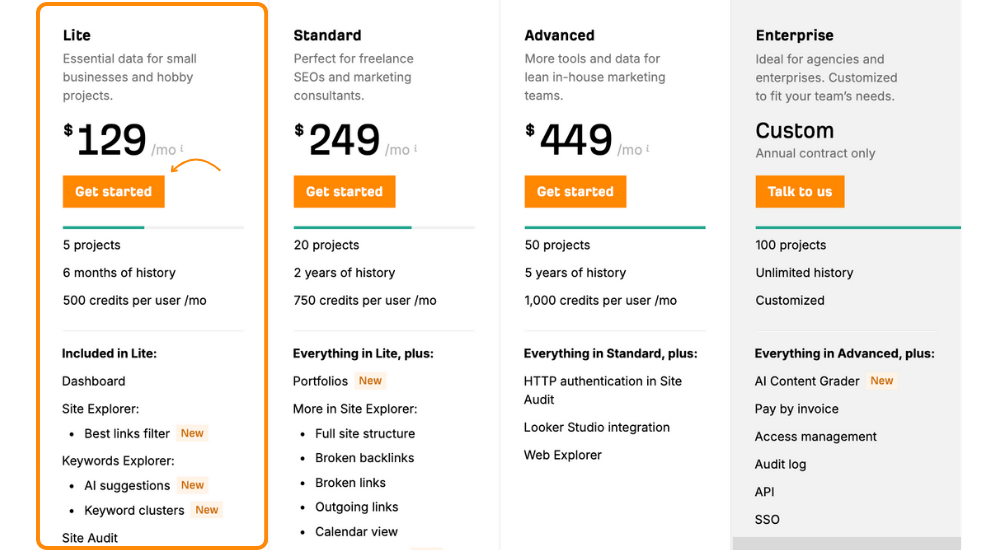Click the Access management feature
The height and width of the screenshot is (550, 1000).
click(x=816, y=436)
